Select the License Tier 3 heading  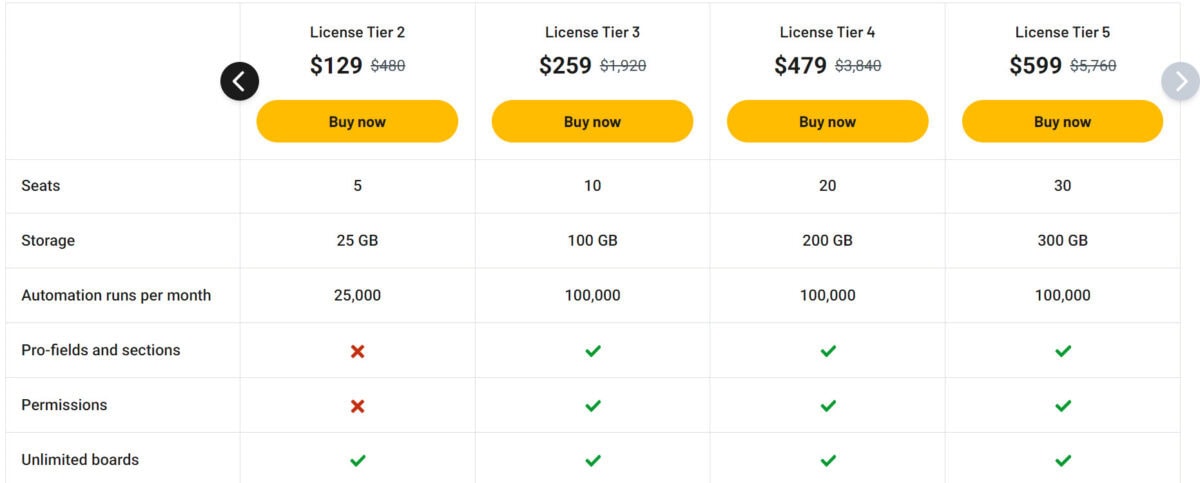(592, 32)
